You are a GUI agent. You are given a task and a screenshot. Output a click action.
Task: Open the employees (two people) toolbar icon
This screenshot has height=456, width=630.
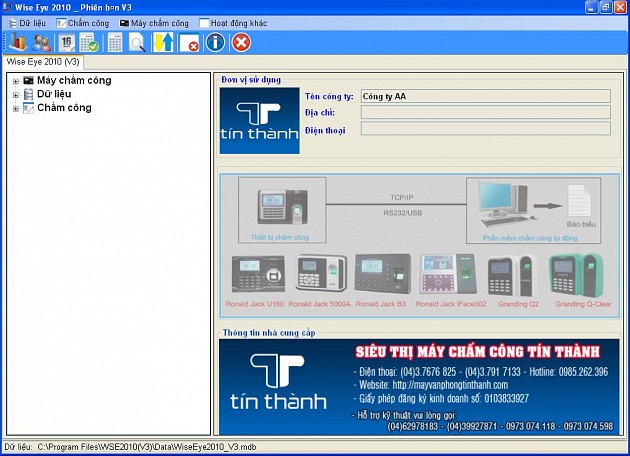[x=41, y=43]
